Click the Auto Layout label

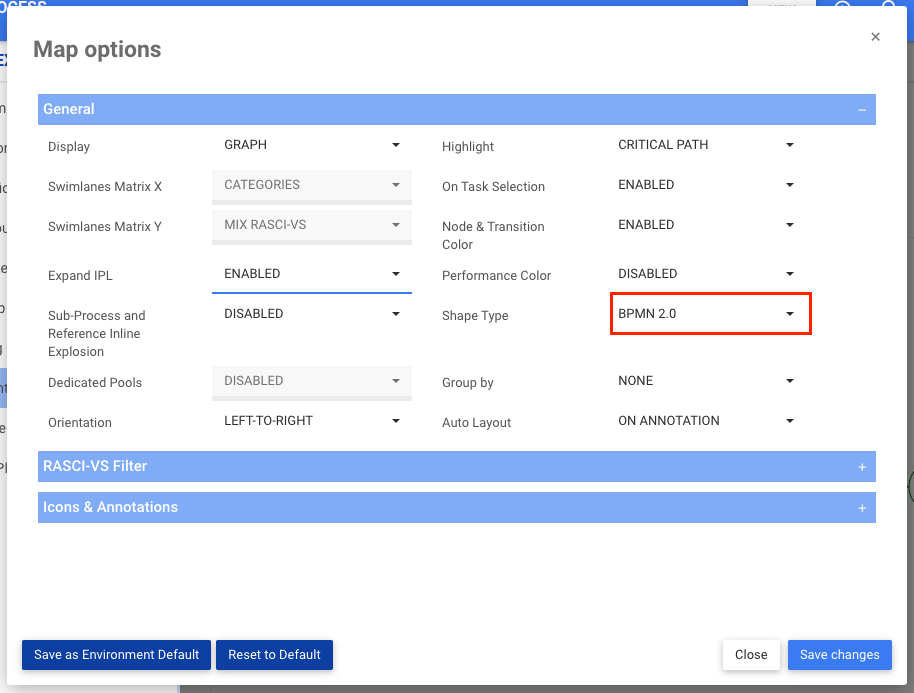pos(476,423)
